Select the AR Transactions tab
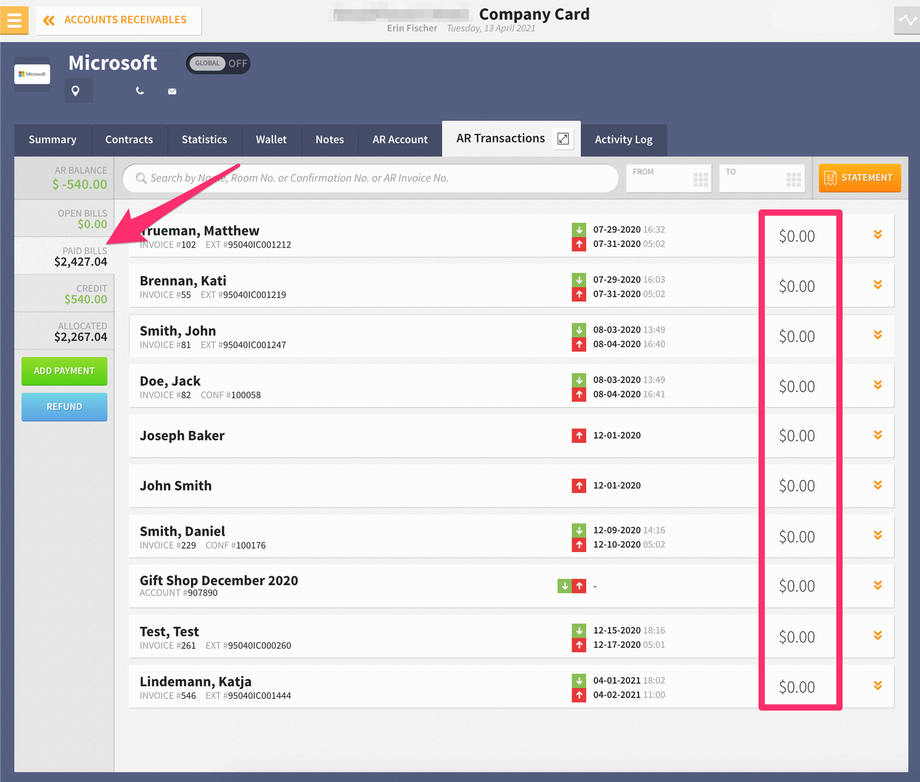Viewport: 920px width, 782px height. [500, 138]
